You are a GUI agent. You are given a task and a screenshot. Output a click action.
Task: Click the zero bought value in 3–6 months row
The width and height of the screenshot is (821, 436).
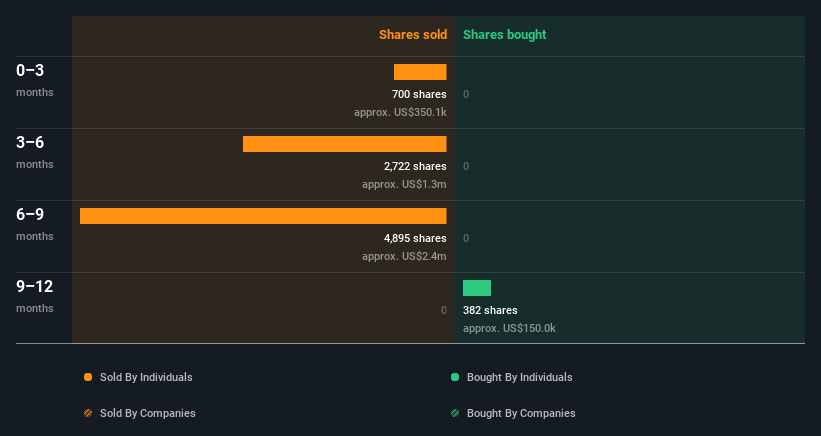(466, 166)
